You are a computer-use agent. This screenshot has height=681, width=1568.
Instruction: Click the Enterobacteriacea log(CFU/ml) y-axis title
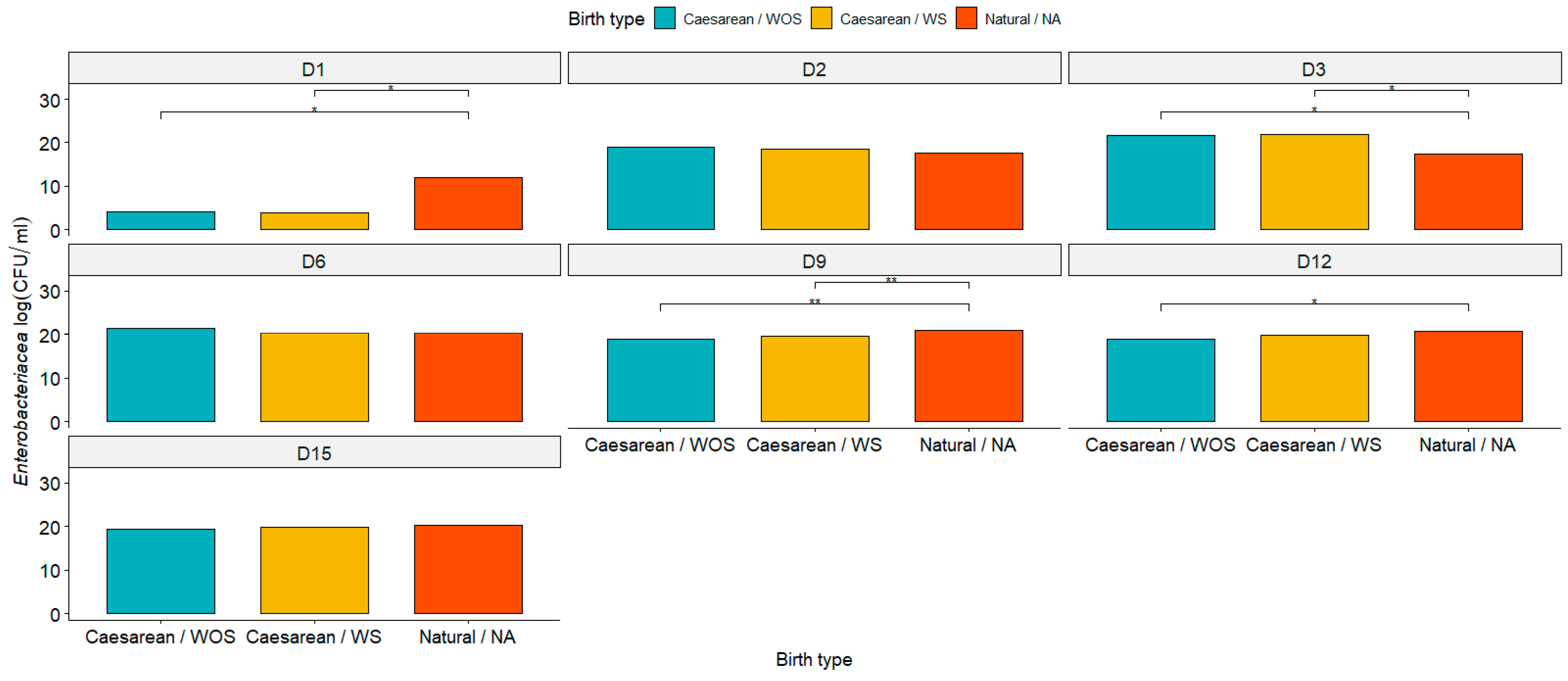click(21, 350)
